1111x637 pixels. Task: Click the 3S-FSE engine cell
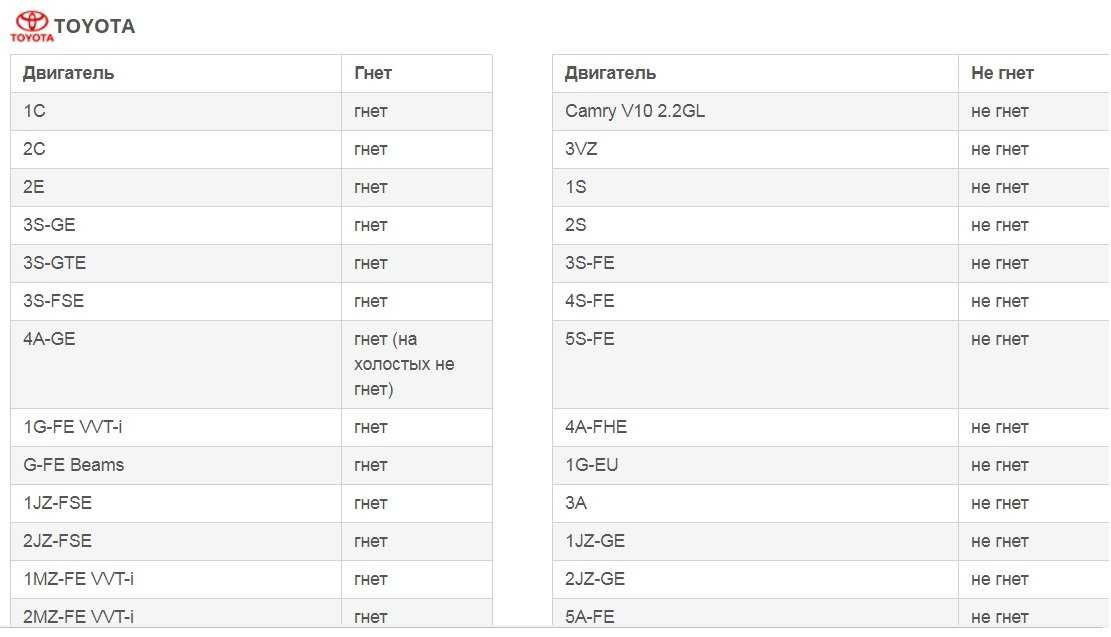pyautogui.click(x=176, y=301)
